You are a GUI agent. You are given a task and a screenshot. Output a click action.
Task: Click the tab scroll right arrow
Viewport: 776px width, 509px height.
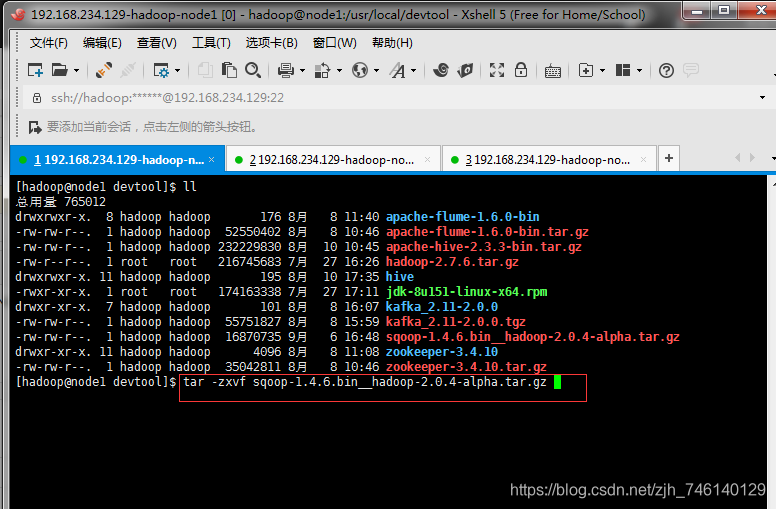(752, 157)
